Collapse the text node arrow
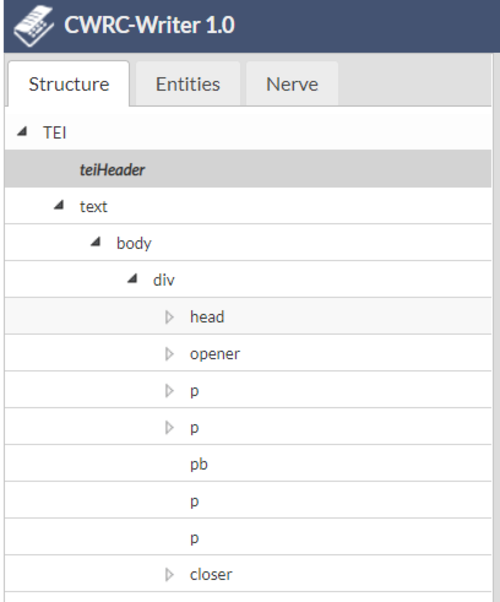Image resolution: width=500 pixels, height=602 pixels. (59, 206)
